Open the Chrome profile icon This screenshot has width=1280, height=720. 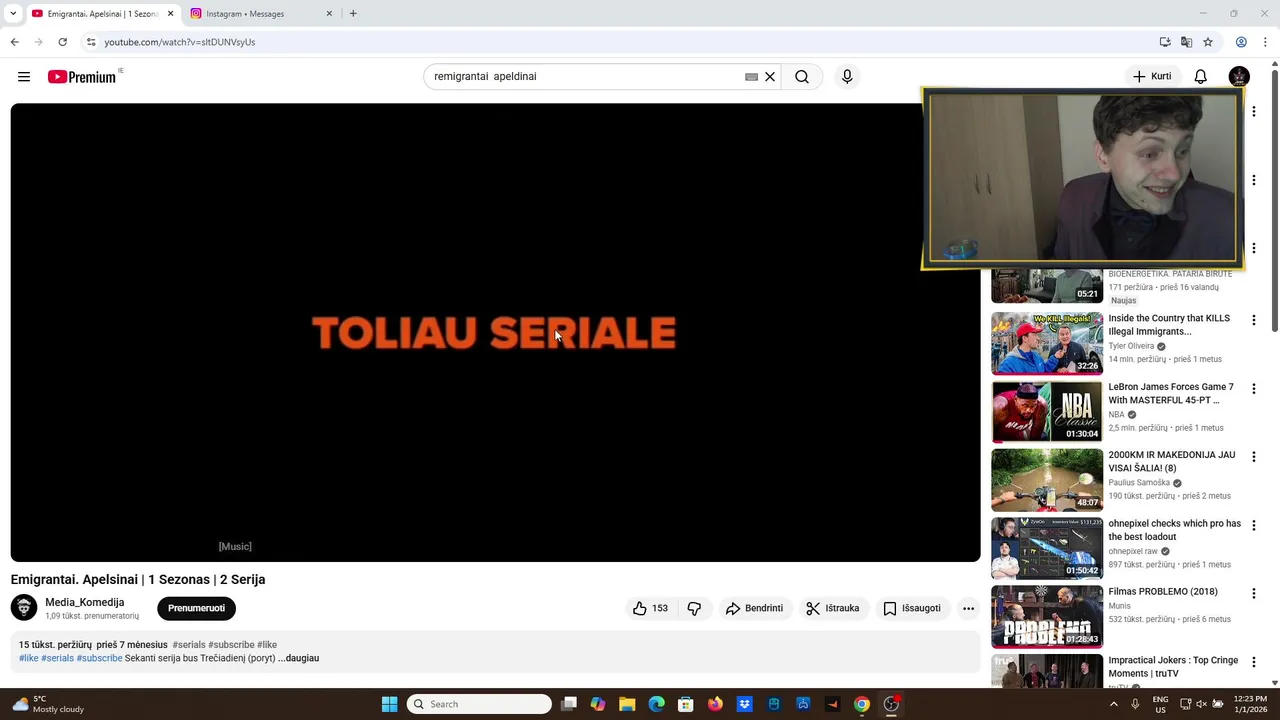[x=1241, y=42]
